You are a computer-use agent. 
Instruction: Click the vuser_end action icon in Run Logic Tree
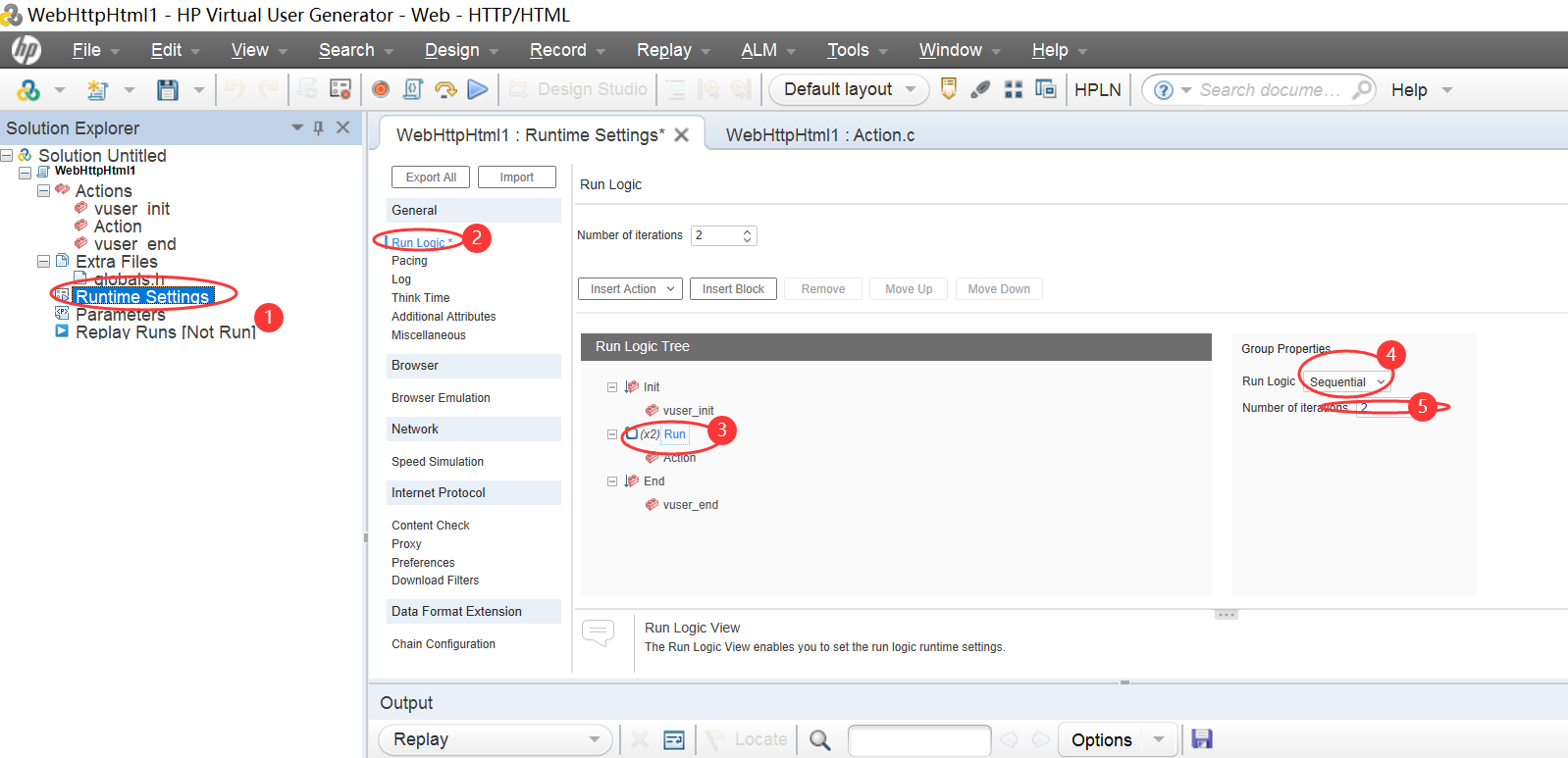coord(652,505)
